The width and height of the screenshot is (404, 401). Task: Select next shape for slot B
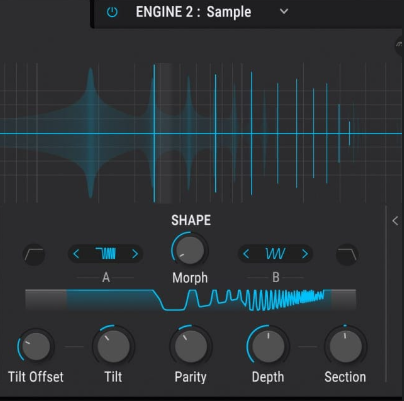tap(305, 254)
